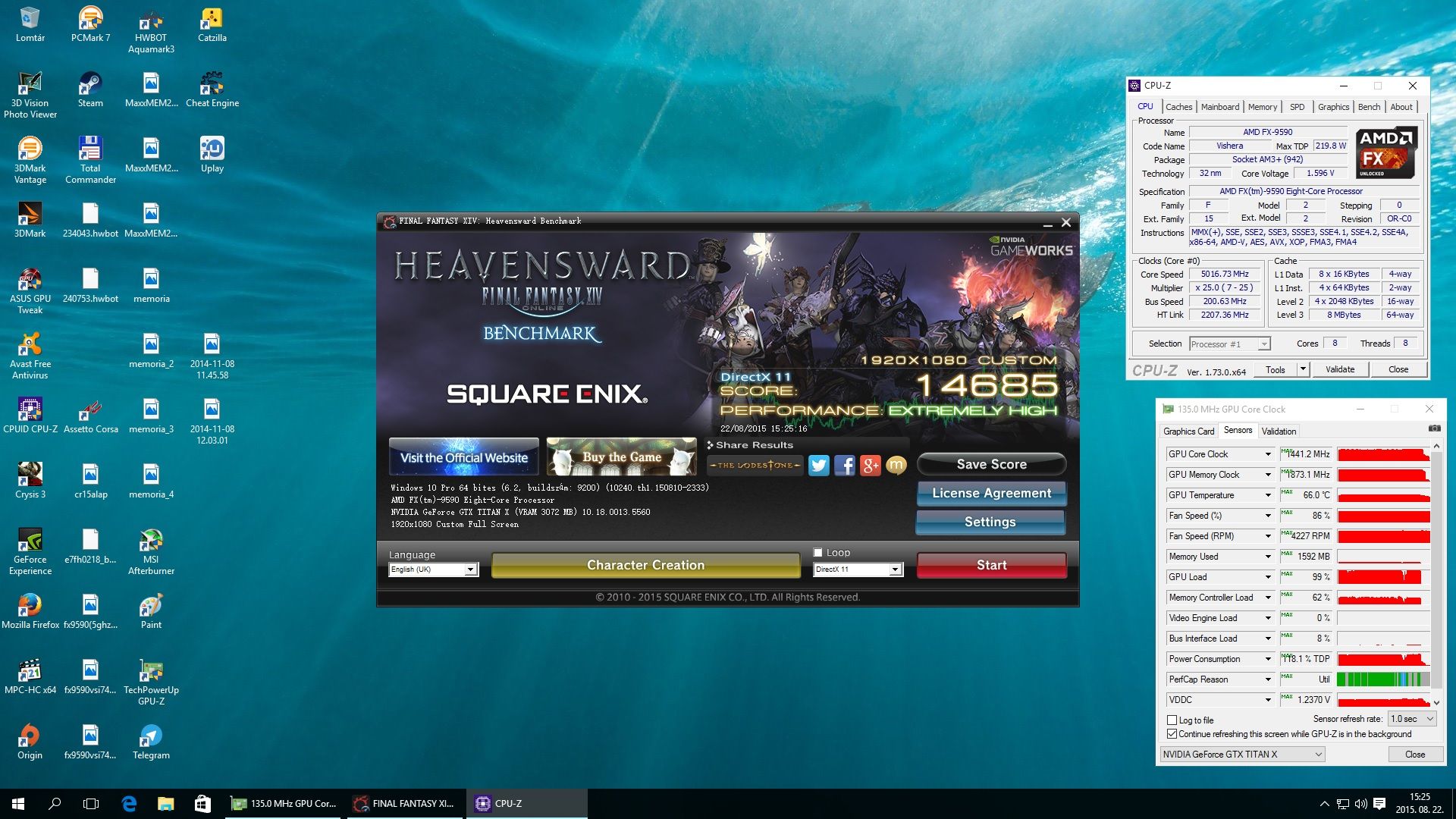Switch to CPU-Z Mainboard tab
The height and width of the screenshot is (819, 1456).
[x=1219, y=107]
